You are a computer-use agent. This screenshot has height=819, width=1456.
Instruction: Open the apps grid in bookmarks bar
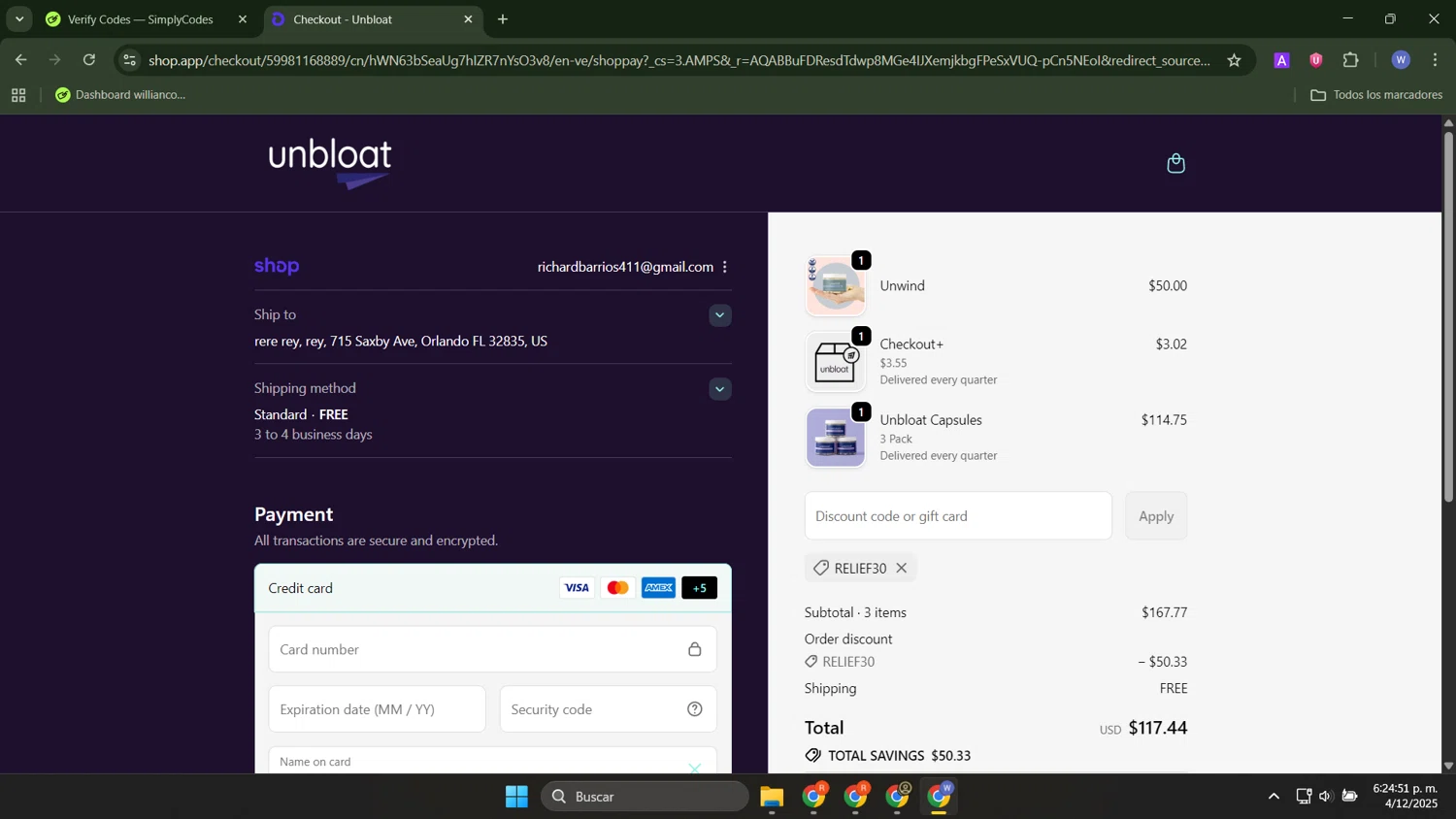18,95
